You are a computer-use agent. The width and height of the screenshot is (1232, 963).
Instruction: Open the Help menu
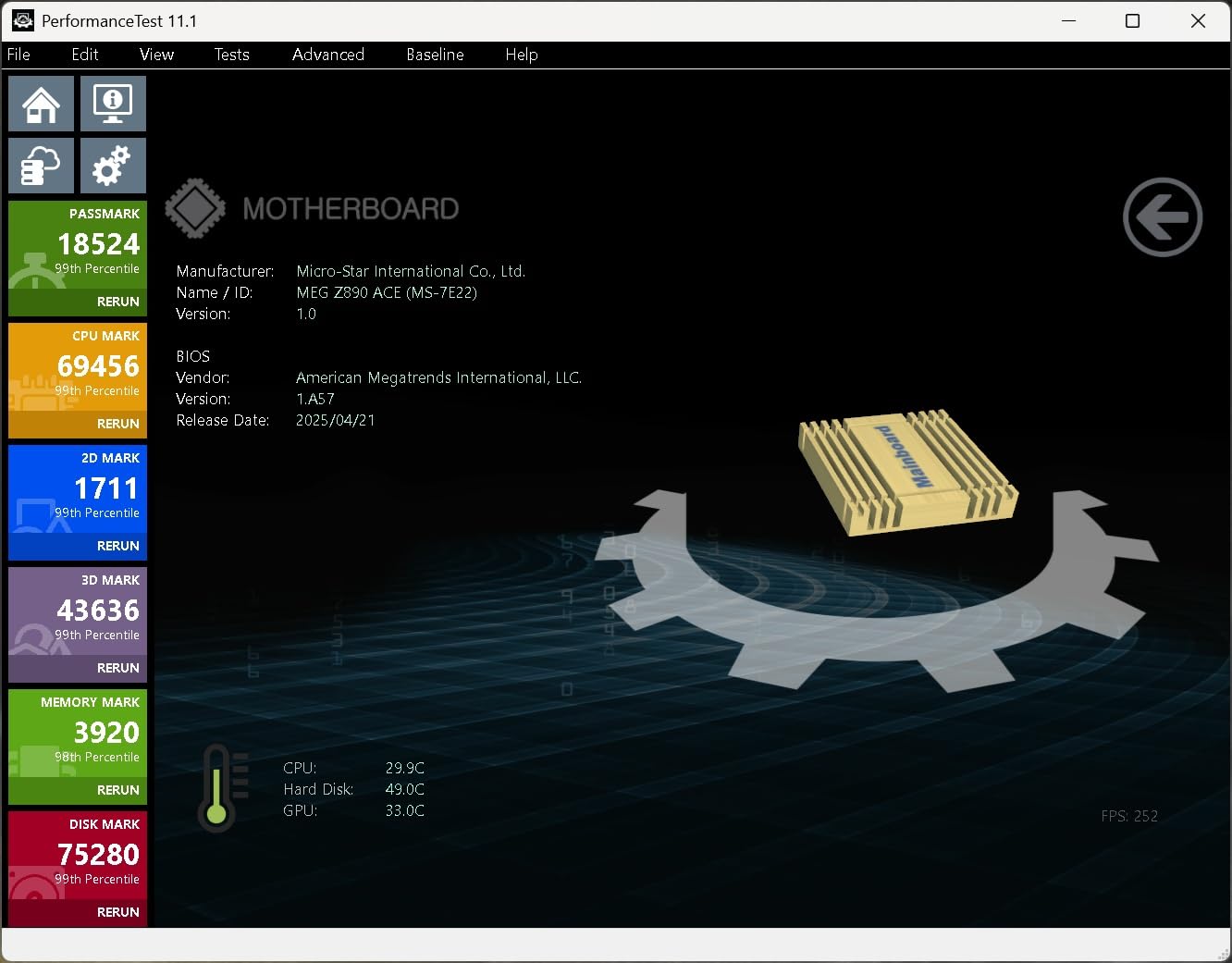pyautogui.click(x=522, y=55)
